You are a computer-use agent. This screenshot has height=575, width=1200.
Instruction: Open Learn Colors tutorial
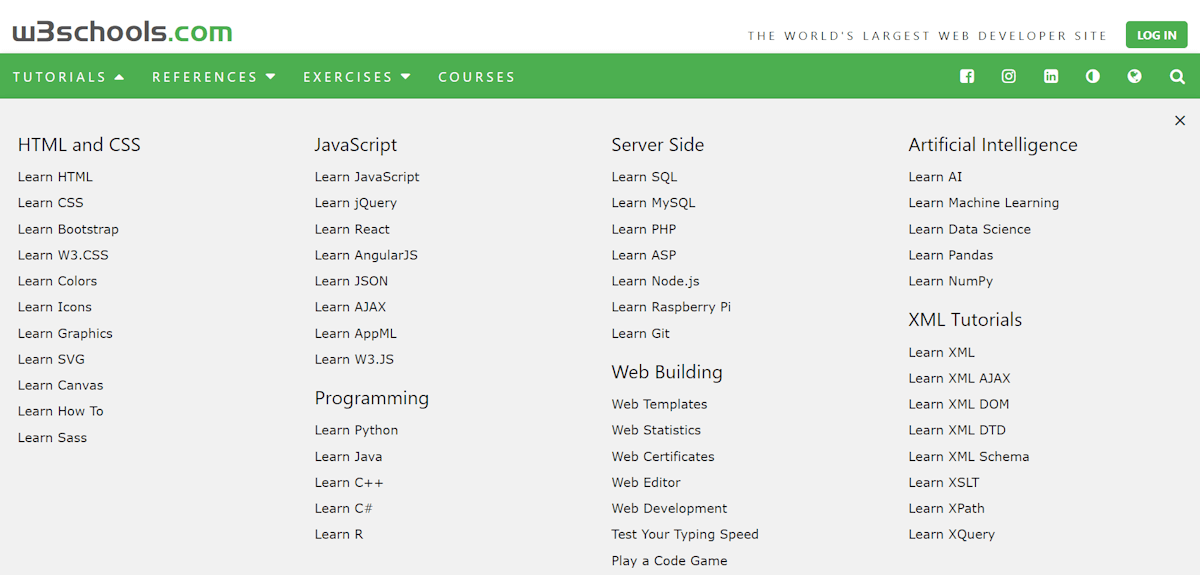click(x=58, y=281)
